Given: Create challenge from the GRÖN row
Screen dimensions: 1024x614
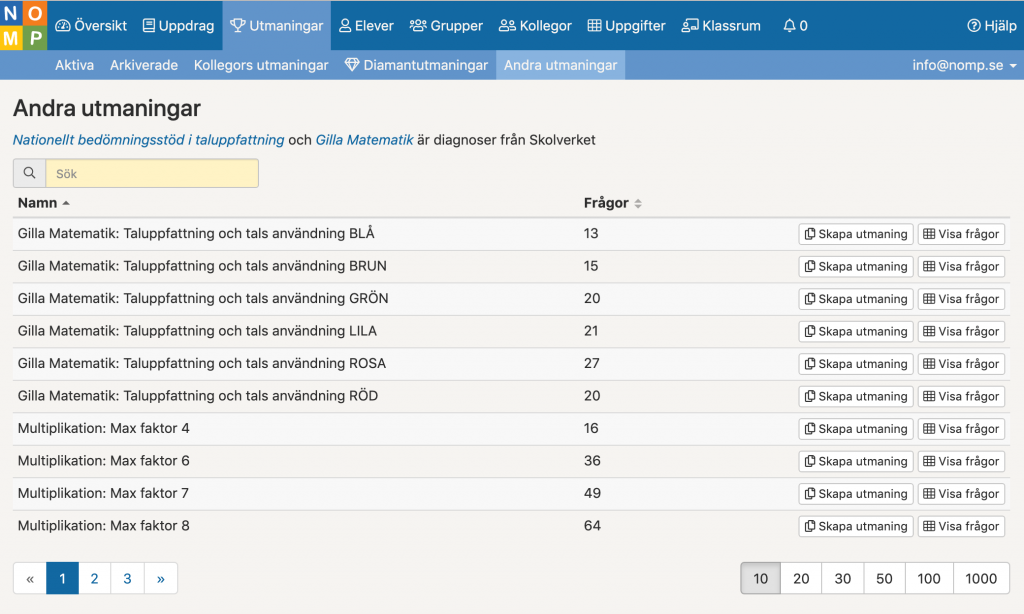Looking at the screenshot, I should pyautogui.click(x=856, y=299).
